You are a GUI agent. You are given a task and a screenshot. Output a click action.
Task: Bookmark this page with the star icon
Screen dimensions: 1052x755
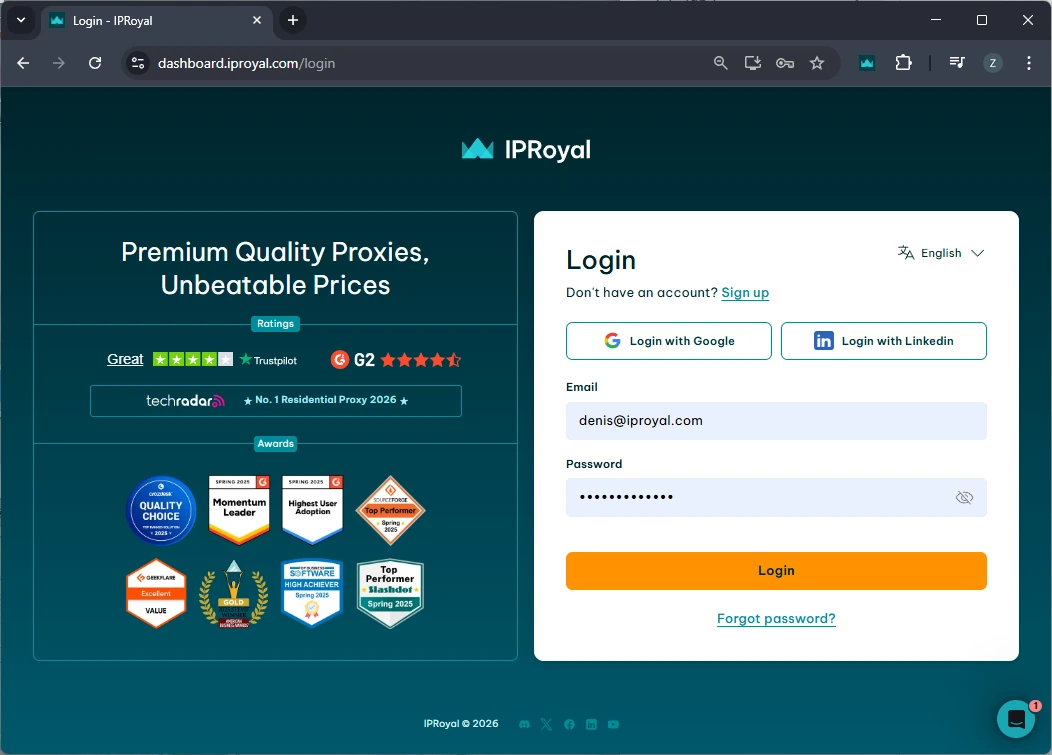click(817, 63)
